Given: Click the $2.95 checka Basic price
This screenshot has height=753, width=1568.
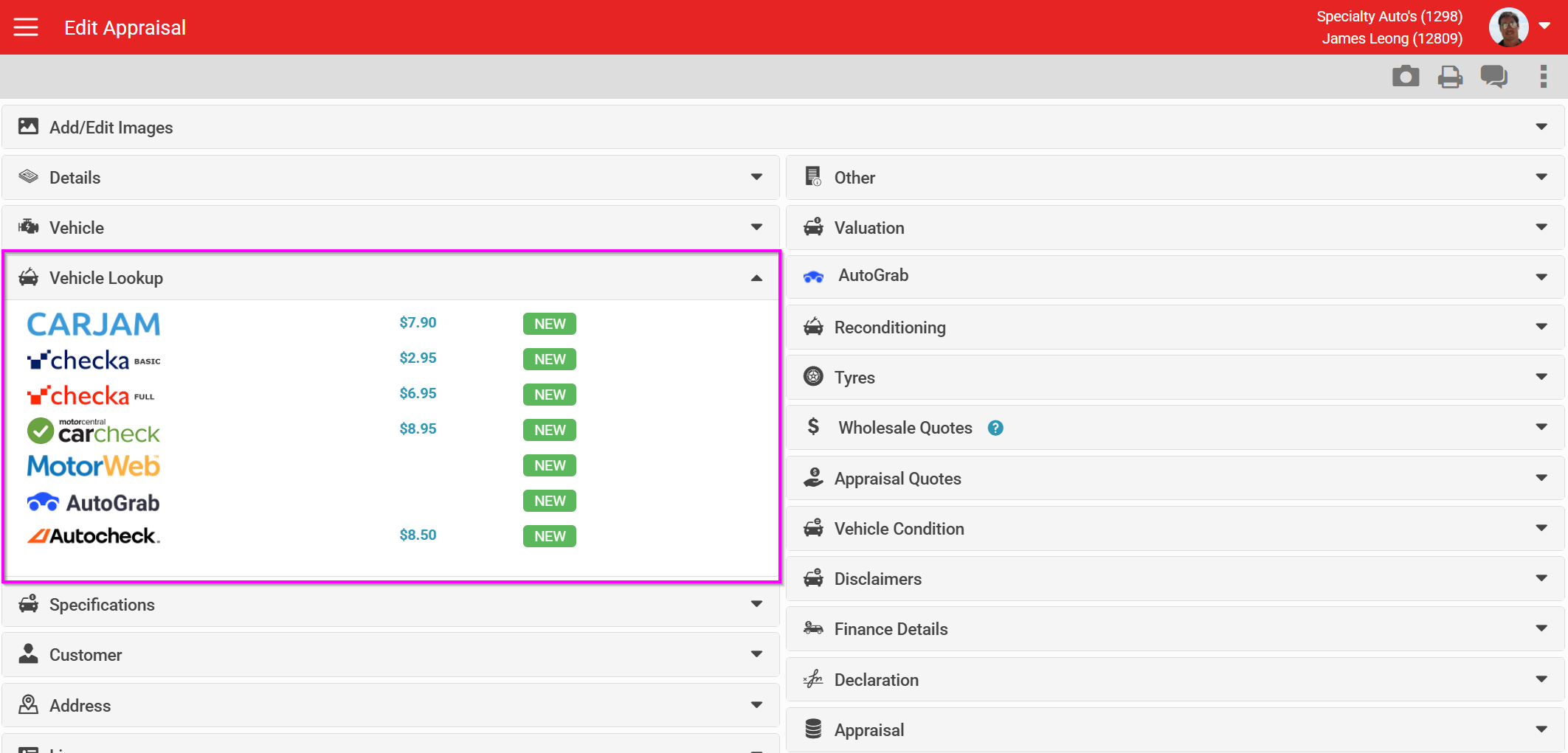Looking at the screenshot, I should [418, 358].
